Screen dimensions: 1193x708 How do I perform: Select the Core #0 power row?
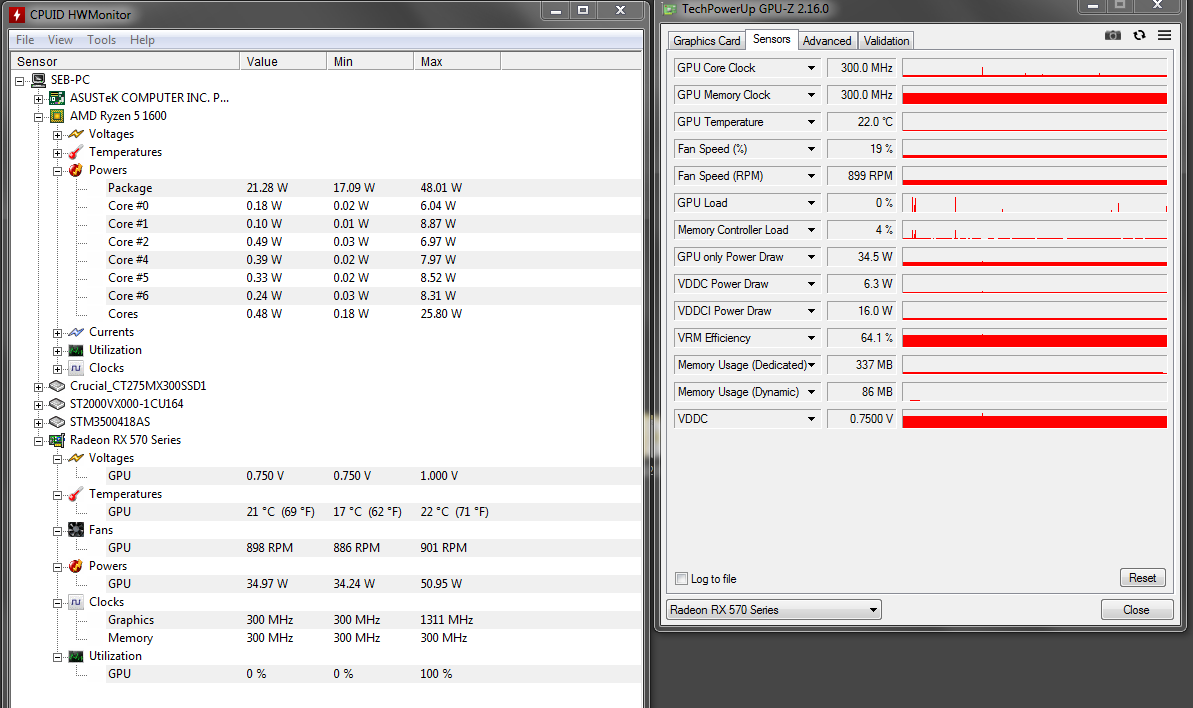tap(373, 206)
